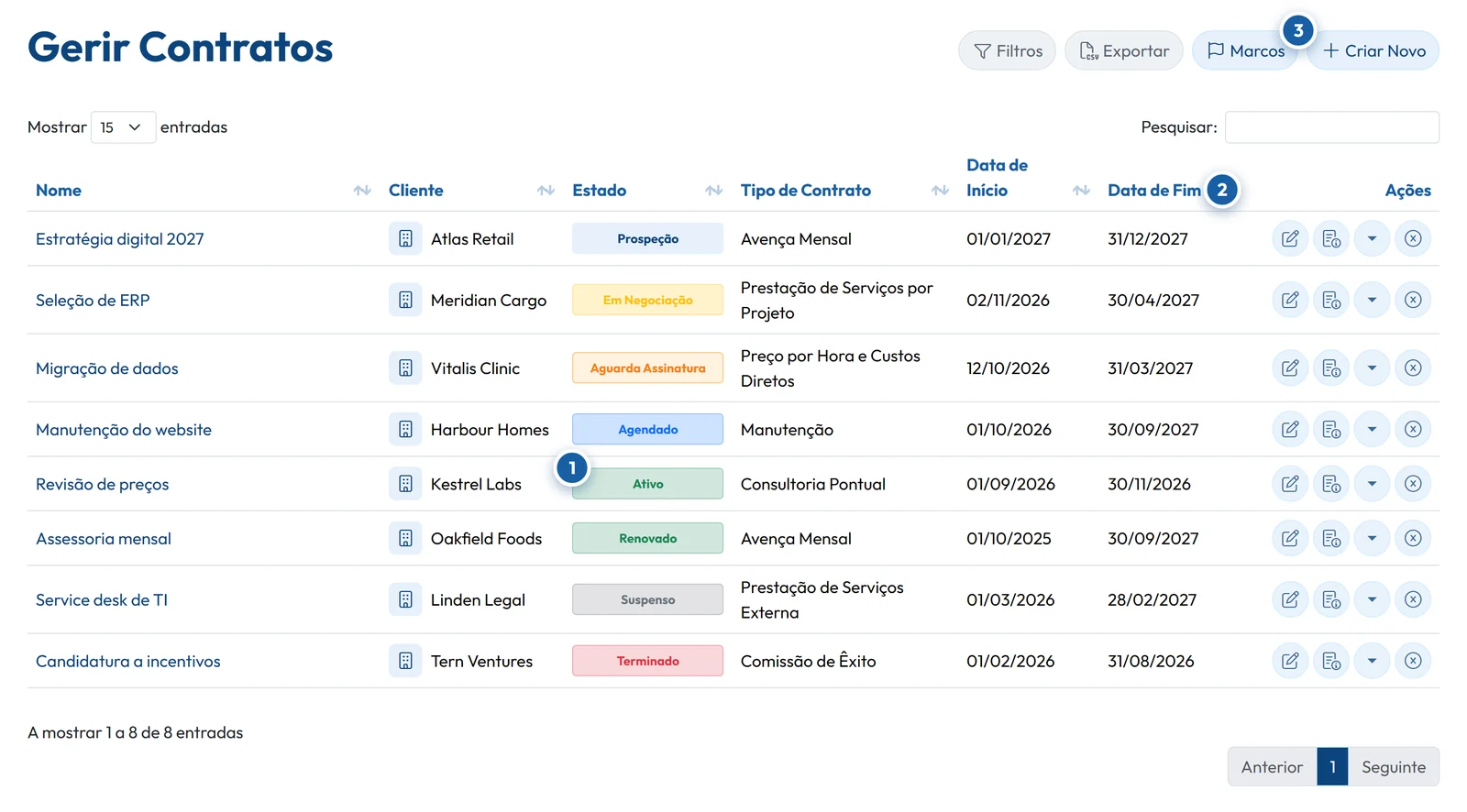Open the Candidatura a incentivos link
This screenshot has width=1467, height=812.
pyautogui.click(x=128, y=661)
